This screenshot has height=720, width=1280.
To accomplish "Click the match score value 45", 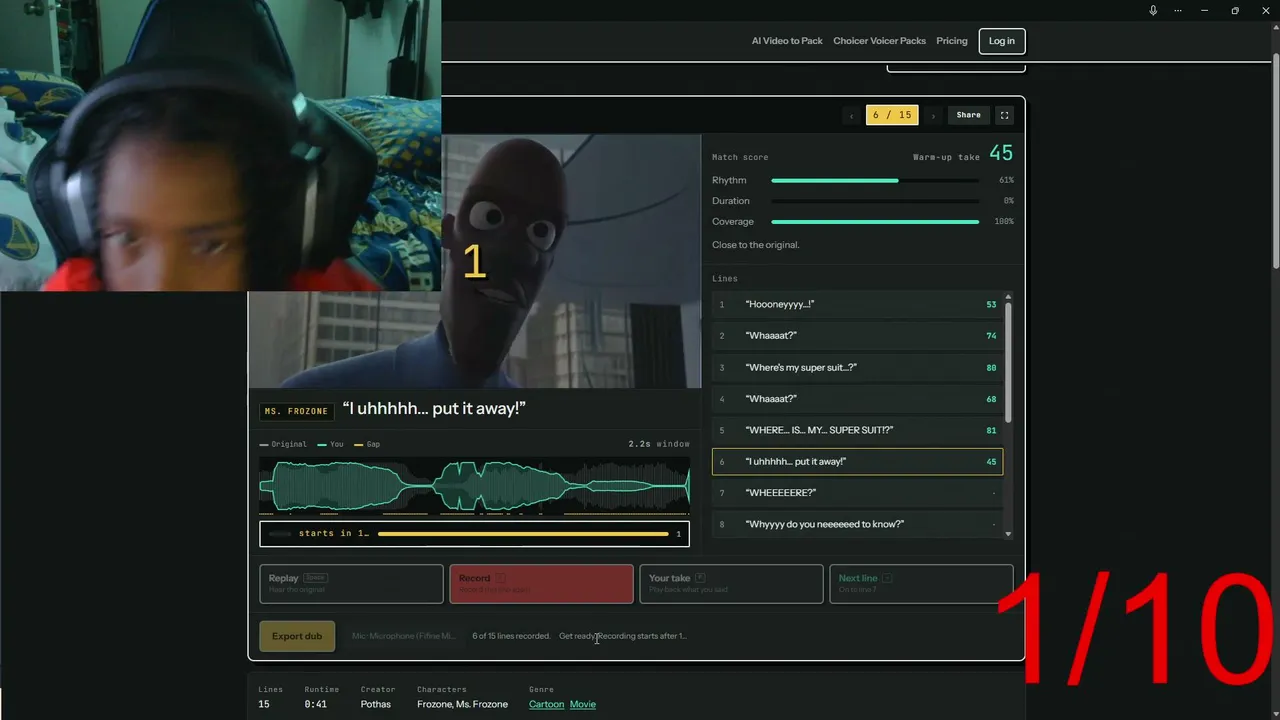I will 1001,153.
